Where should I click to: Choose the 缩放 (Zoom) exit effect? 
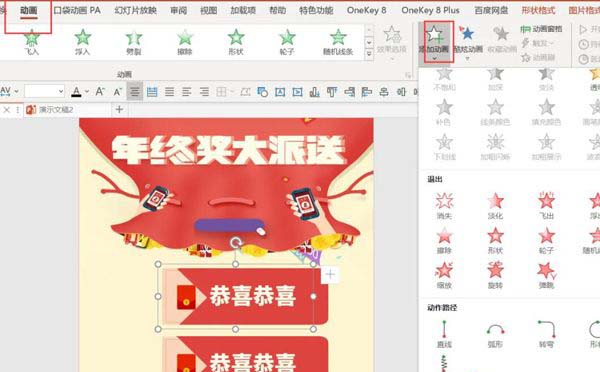[444, 275]
